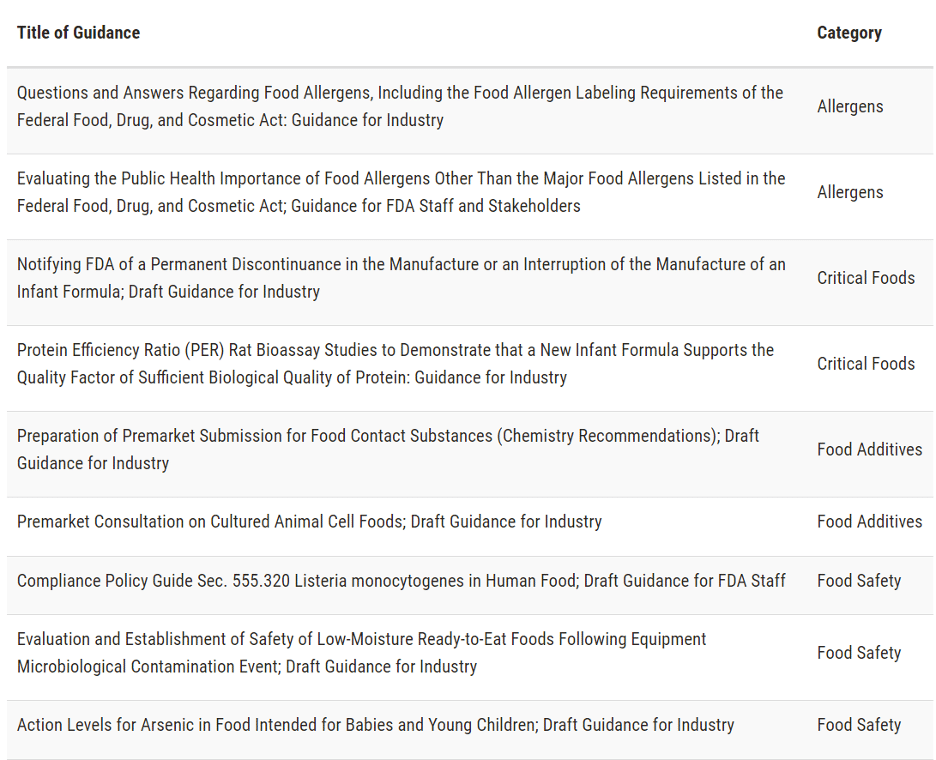Open the Compliance Policy Guide Sec. 555.320 Listeria guidance

pyautogui.click(x=401, y=580)
